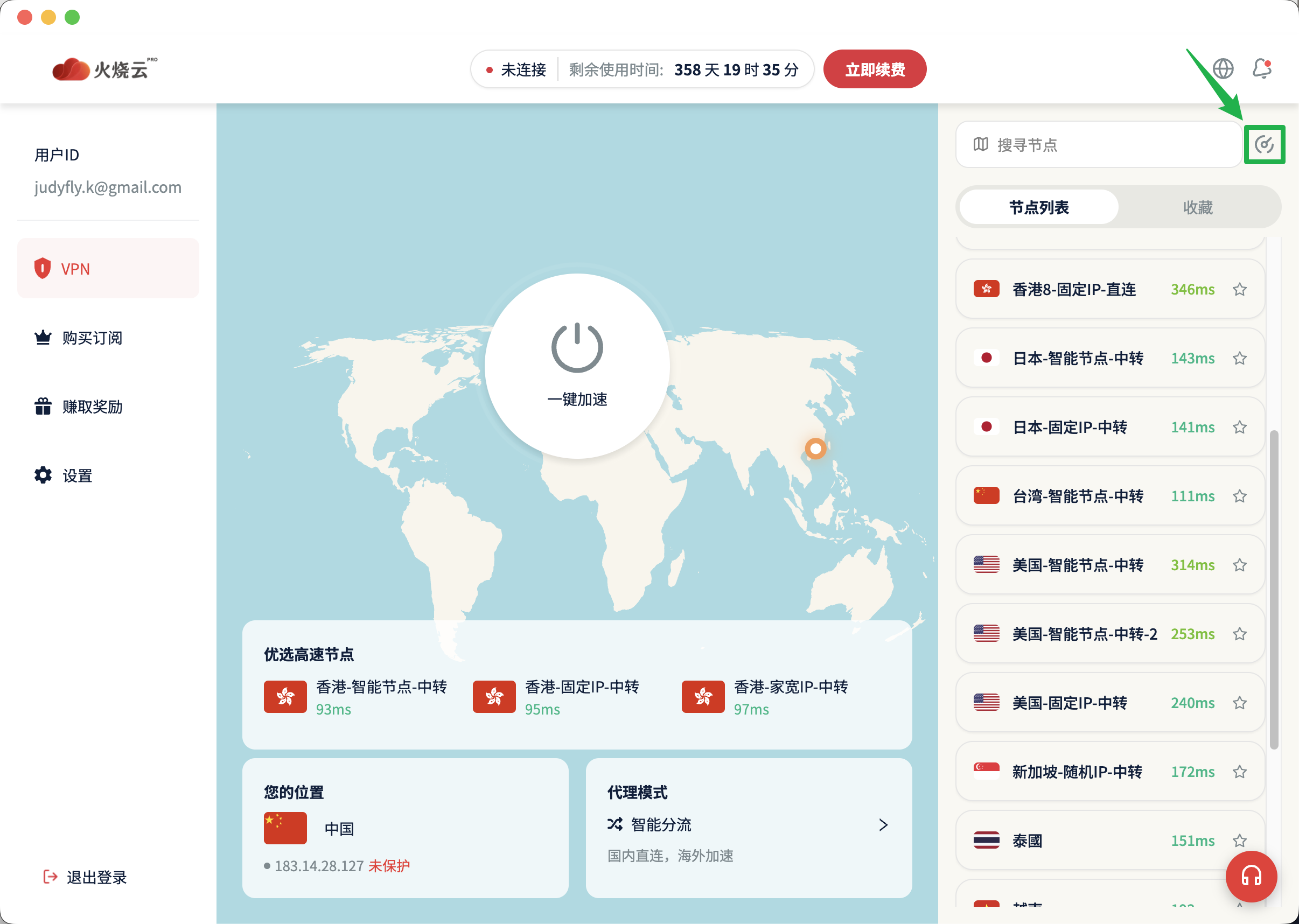This screenshot has width=1299, height=924.
Task: Click the orange location marker on map
Action: point(815,449)
